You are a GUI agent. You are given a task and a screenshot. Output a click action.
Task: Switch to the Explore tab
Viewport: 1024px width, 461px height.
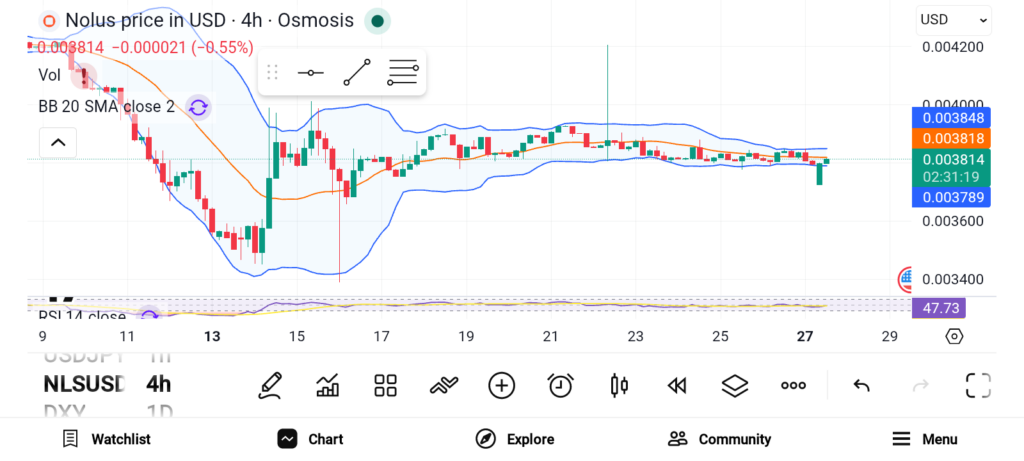(514, 439)
